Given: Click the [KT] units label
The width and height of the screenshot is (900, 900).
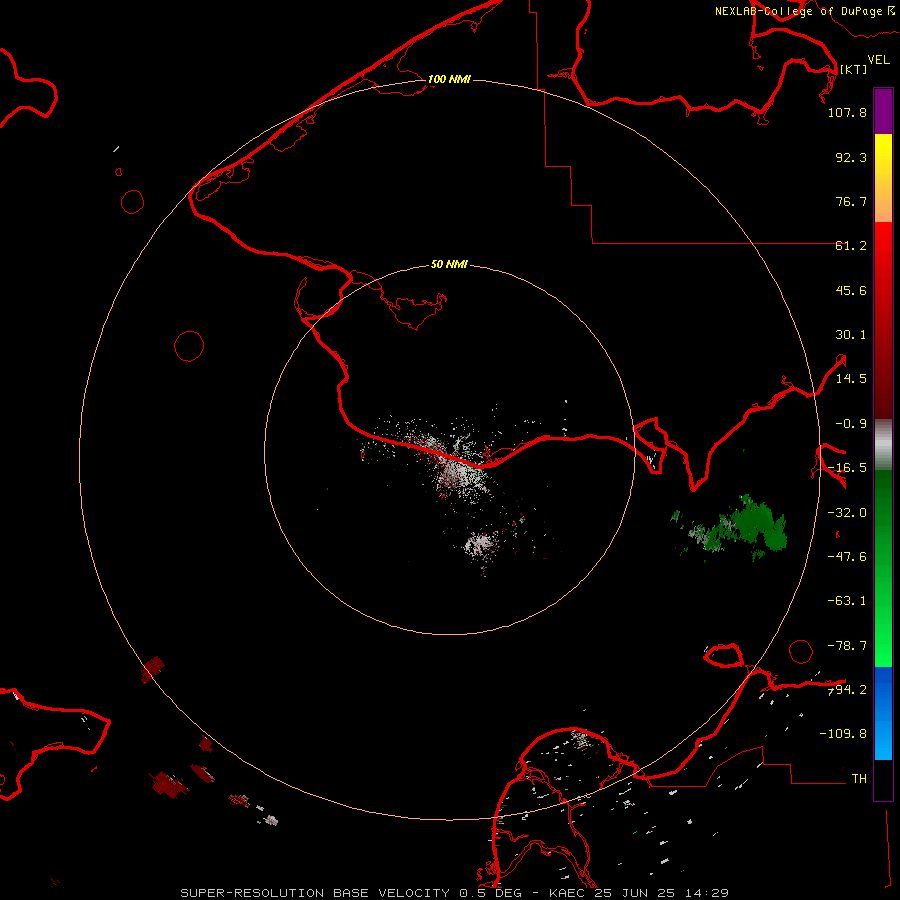Looking at the screenshot, I should [x=853, y=69].
